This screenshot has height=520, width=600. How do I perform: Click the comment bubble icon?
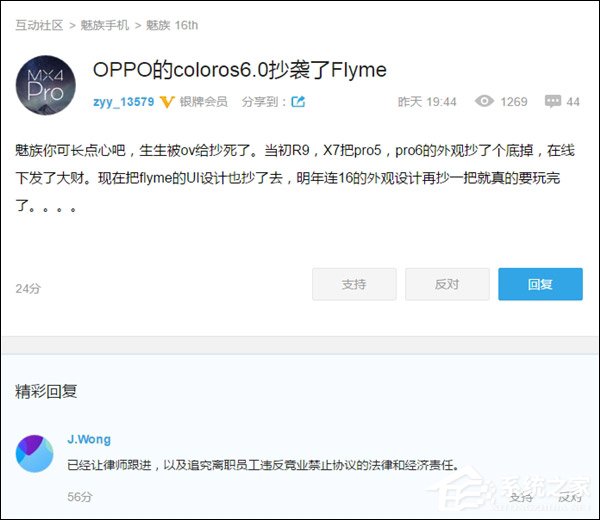click(553, 101)
